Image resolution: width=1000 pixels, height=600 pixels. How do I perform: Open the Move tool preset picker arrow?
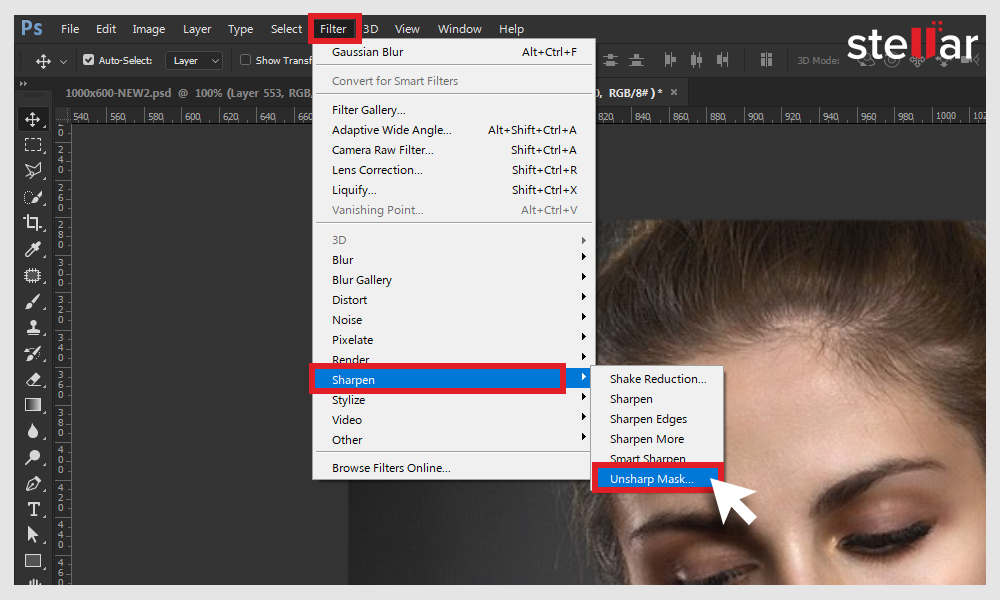pos(63,61)
